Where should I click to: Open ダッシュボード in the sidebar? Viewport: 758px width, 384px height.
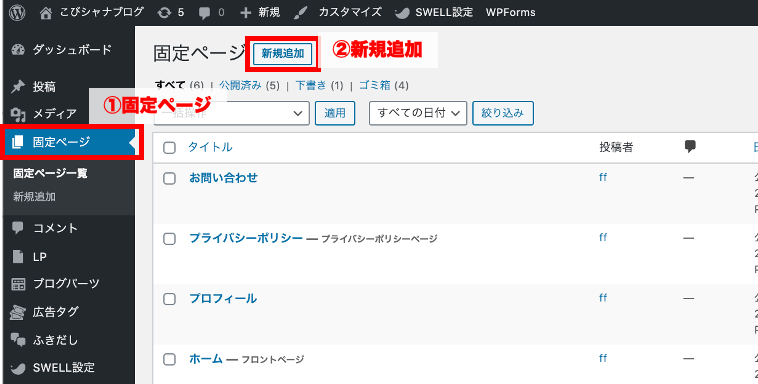(72, 50)
